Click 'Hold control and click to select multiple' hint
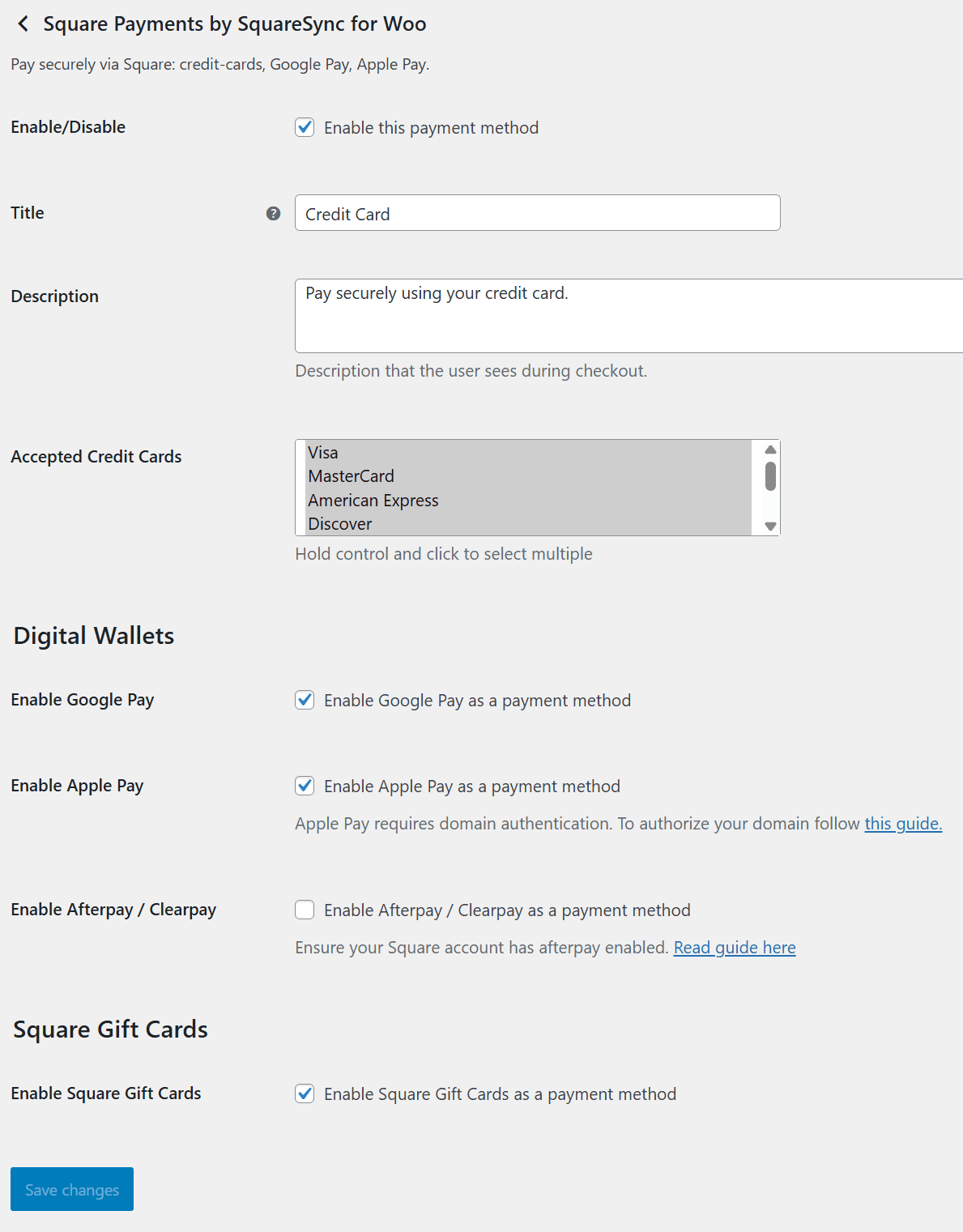 pyautogui.click(x=444, y=554)
